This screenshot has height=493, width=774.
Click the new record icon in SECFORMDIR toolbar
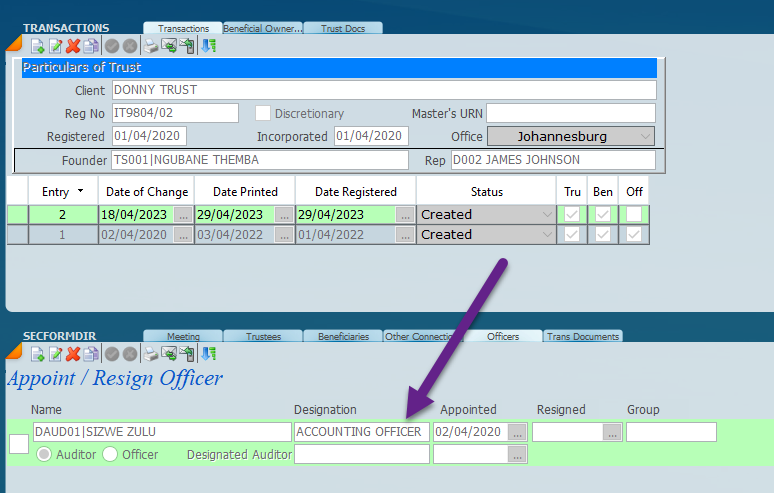38,354
